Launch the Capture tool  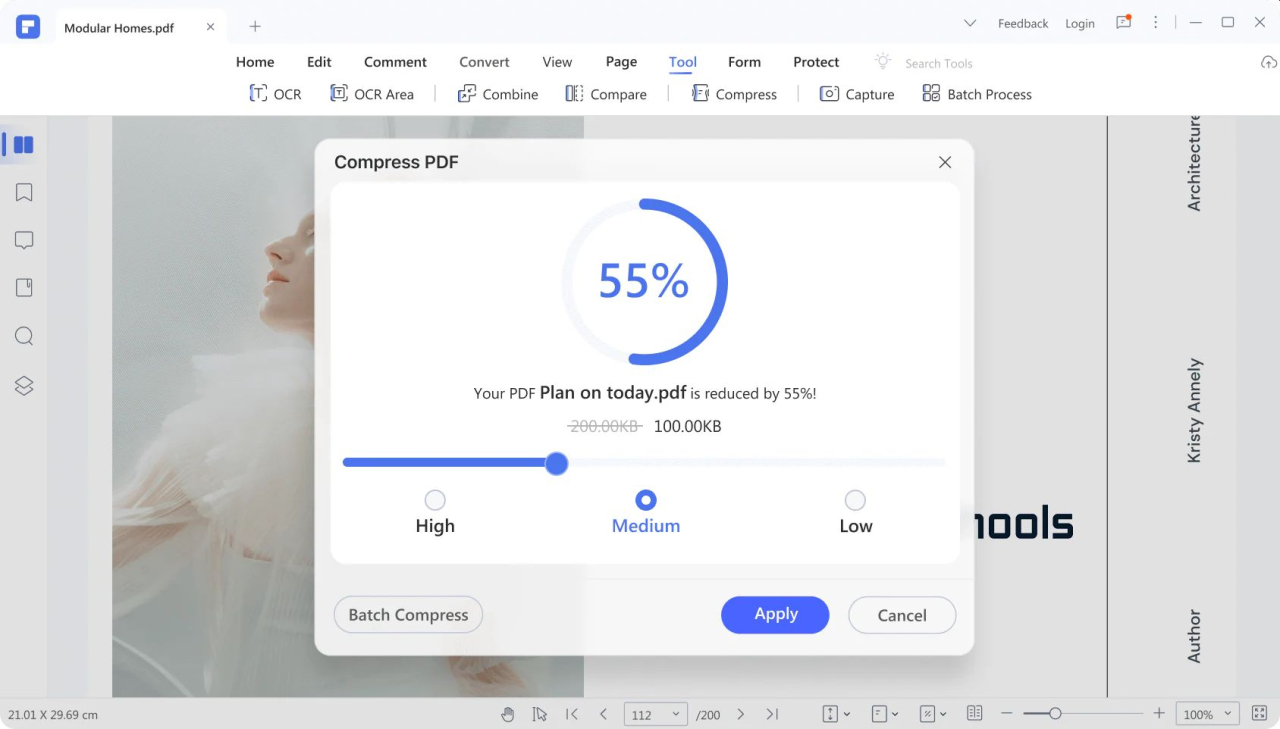[x=857, y=93]
